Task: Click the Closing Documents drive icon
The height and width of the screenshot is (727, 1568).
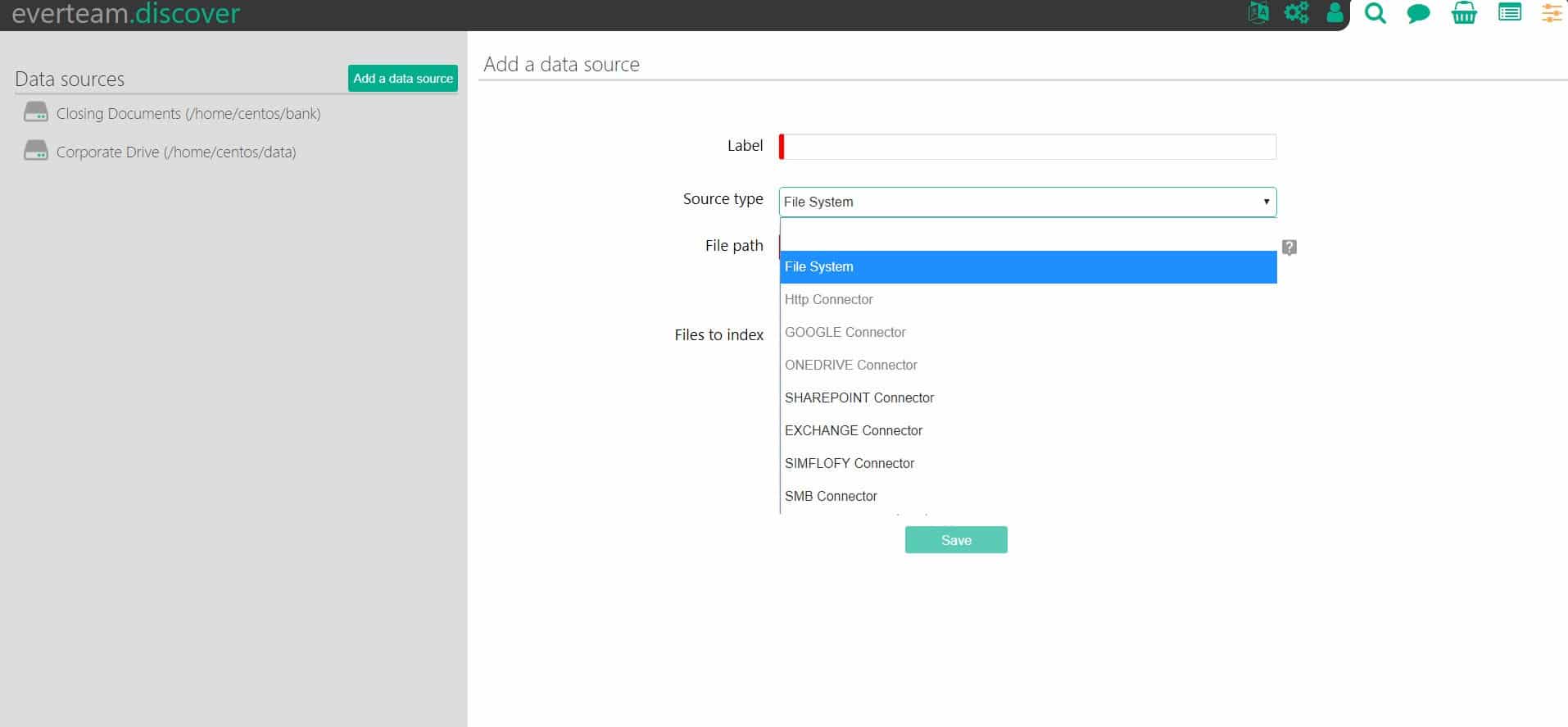Action: pyautogui.click(x=36, y=112)
